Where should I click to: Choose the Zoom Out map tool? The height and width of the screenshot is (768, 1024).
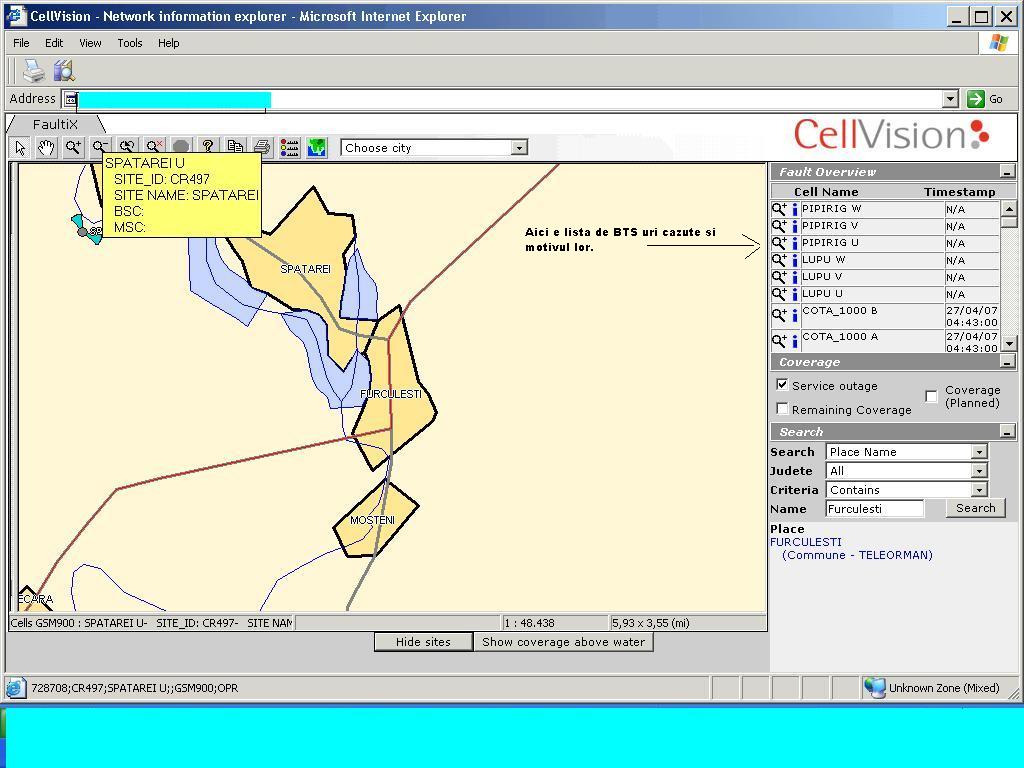(x=100, y=146)
